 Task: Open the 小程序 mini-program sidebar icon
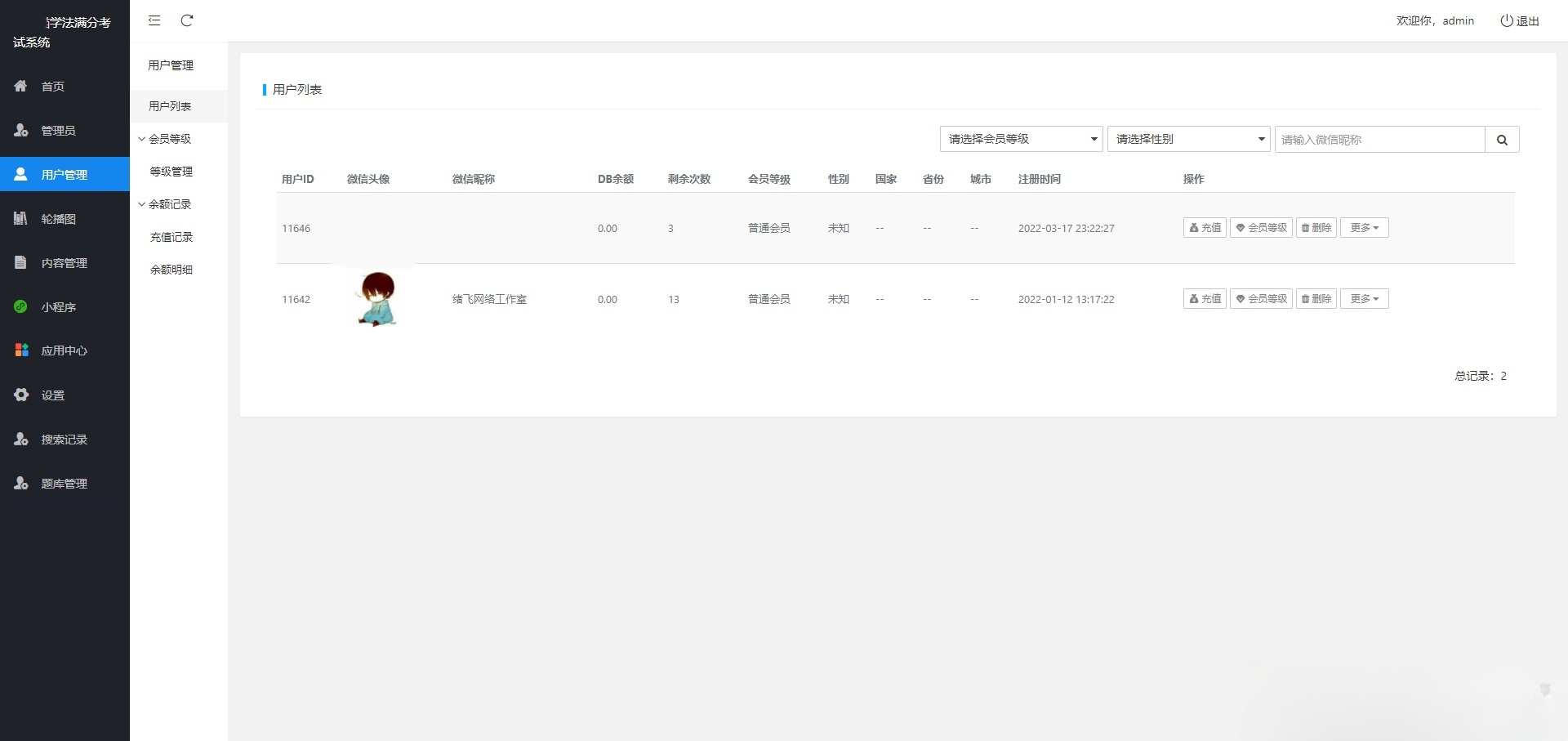click(20, 306)
